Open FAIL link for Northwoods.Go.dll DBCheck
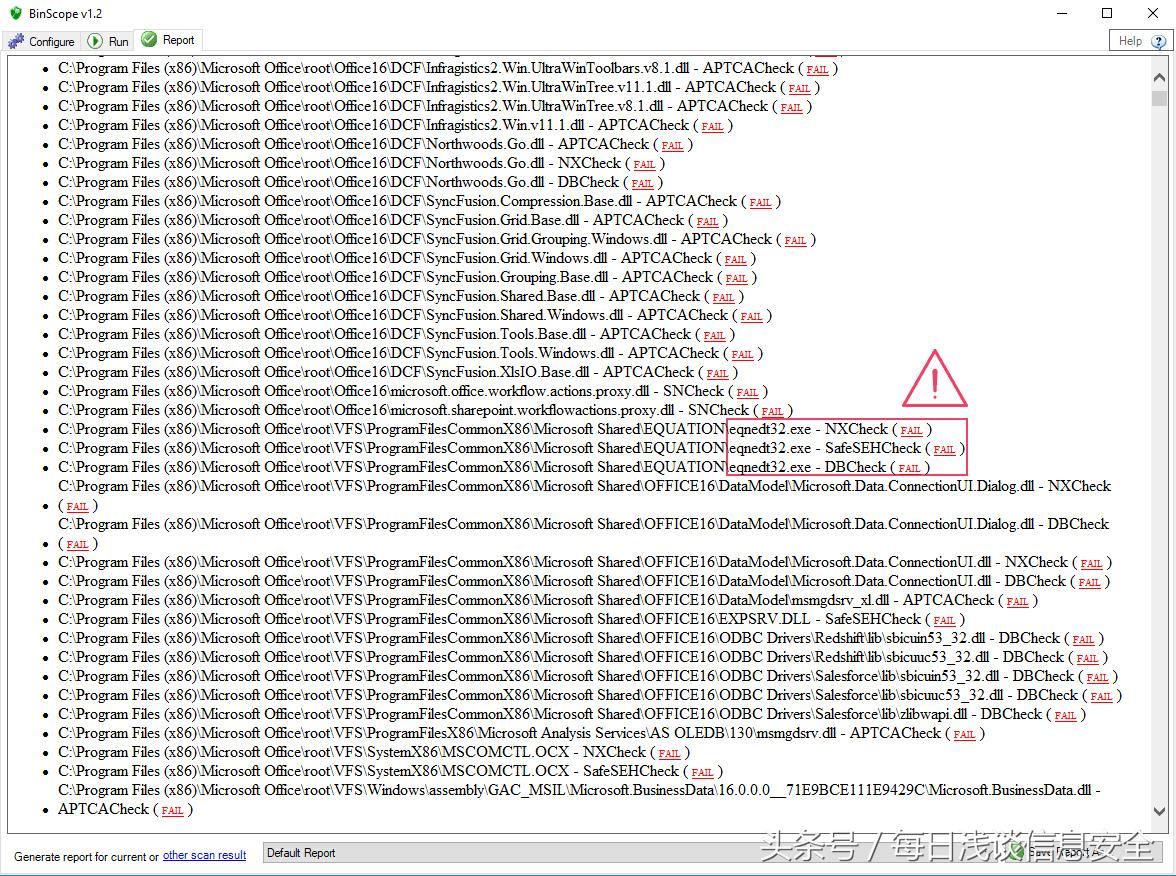 coord(642,184)
